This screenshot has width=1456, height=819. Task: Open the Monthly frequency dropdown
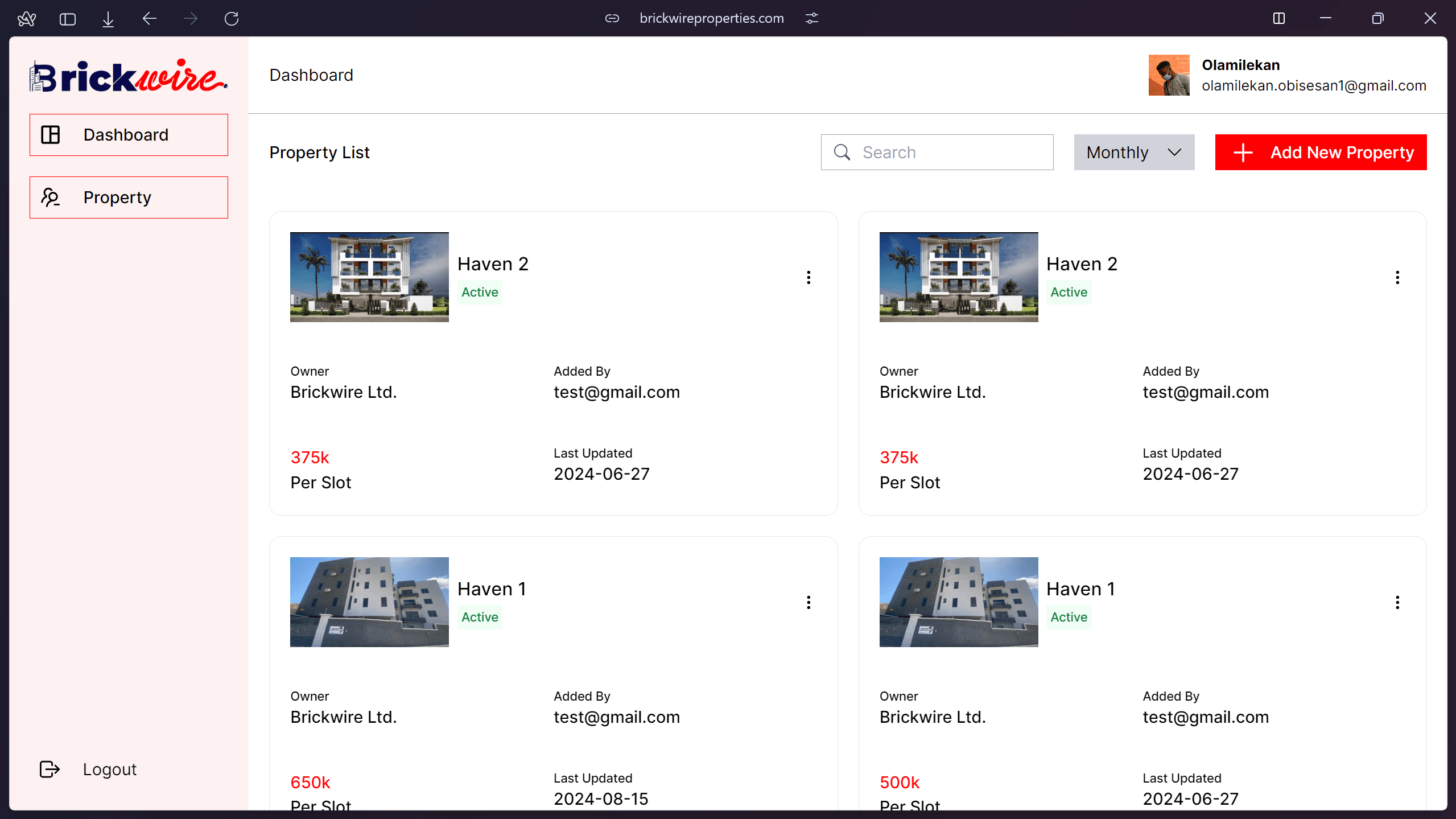[1133, 152]
